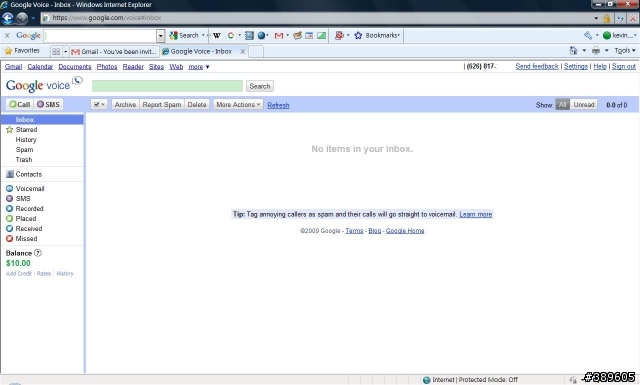The height and width of the screenshot is (385, 640).
Task: Expand the select checkbox dropdown arrow
Action: pyautogui.click(x=103, y=105)
